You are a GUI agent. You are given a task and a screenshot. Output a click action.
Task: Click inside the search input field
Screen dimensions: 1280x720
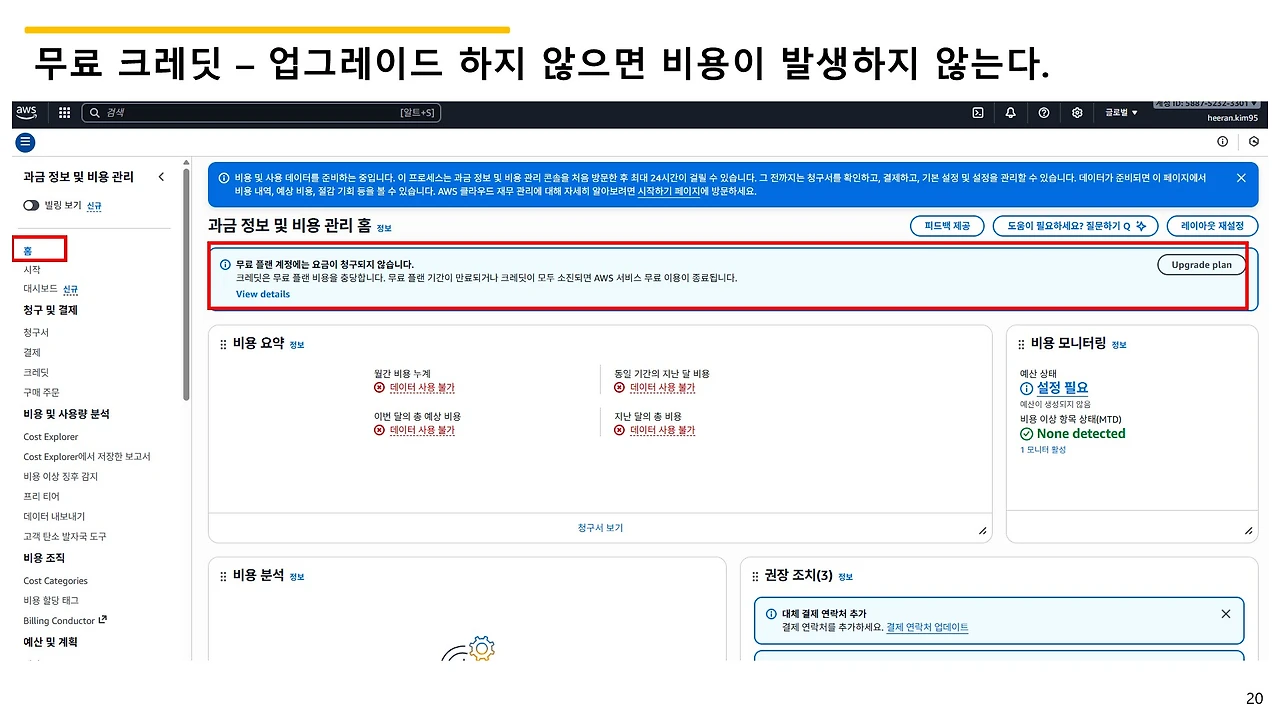coord(260,112)
